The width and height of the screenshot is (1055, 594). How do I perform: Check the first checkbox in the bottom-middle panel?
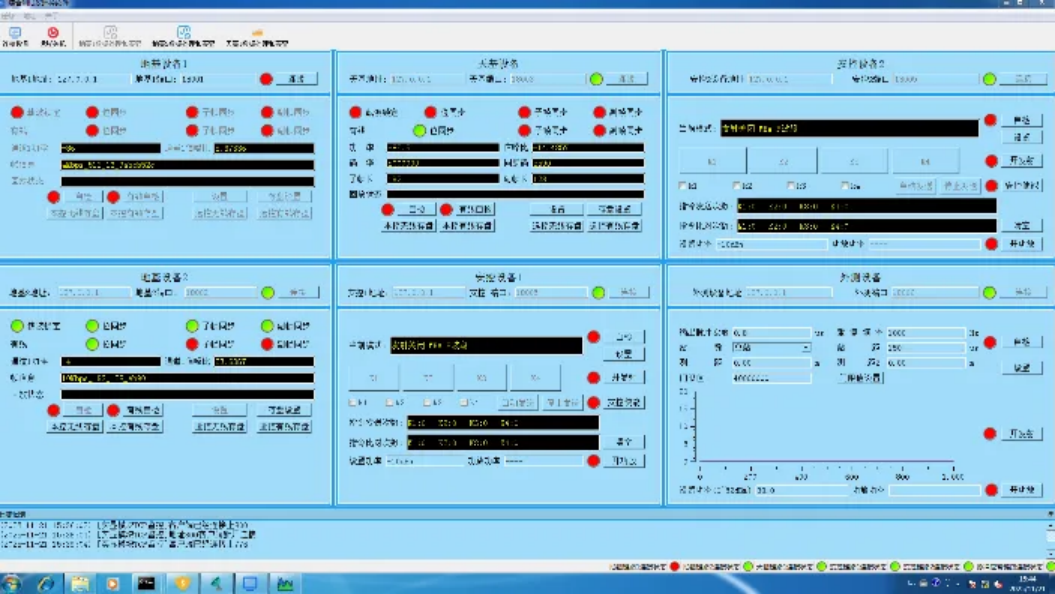point(352,402)
